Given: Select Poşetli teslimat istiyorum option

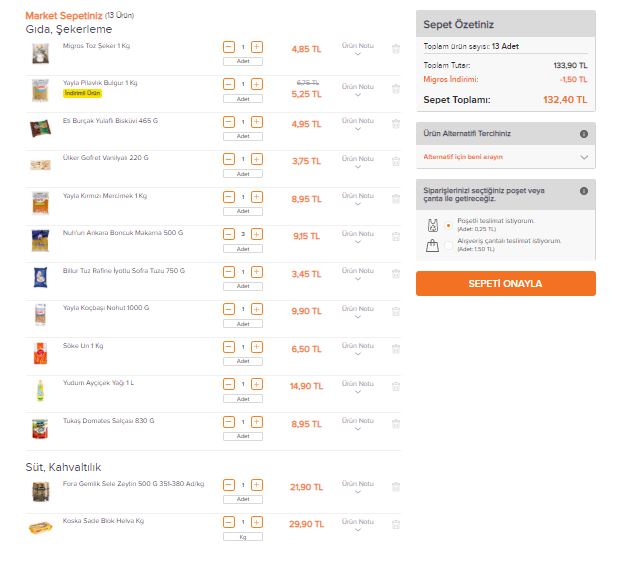Looking at the screenshot, I should pos(448,226).
